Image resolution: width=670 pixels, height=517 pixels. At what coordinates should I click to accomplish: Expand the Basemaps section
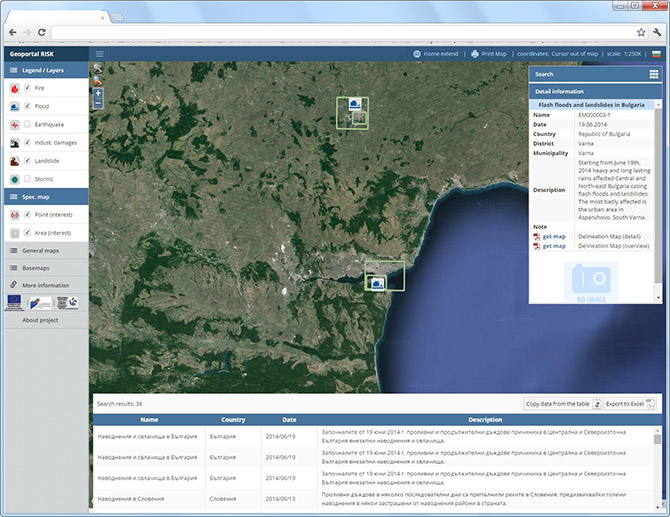coord(46,268)
